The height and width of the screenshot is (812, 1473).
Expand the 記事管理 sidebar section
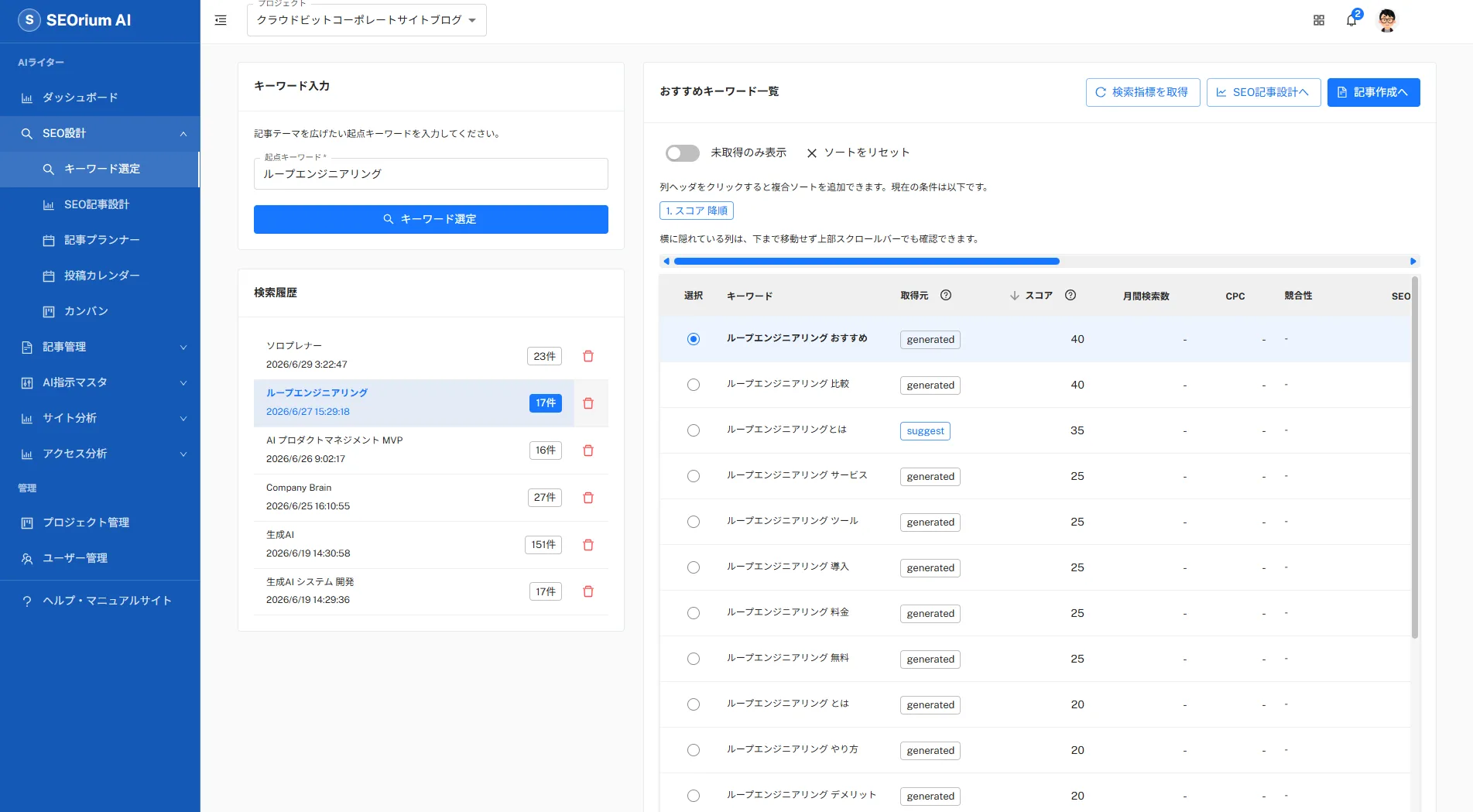100,347
